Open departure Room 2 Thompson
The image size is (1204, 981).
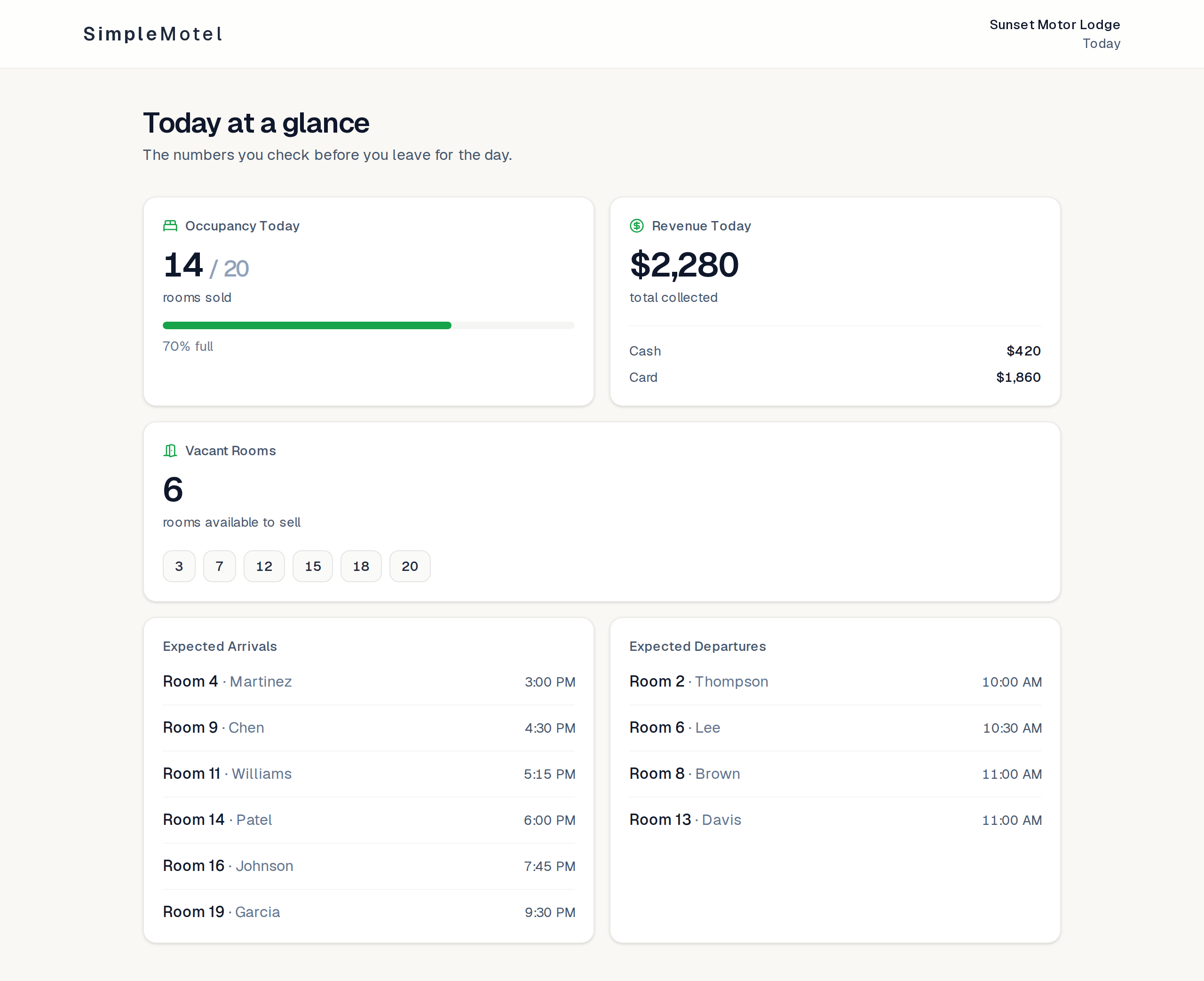pyautogui.click(x=835, y=681)
